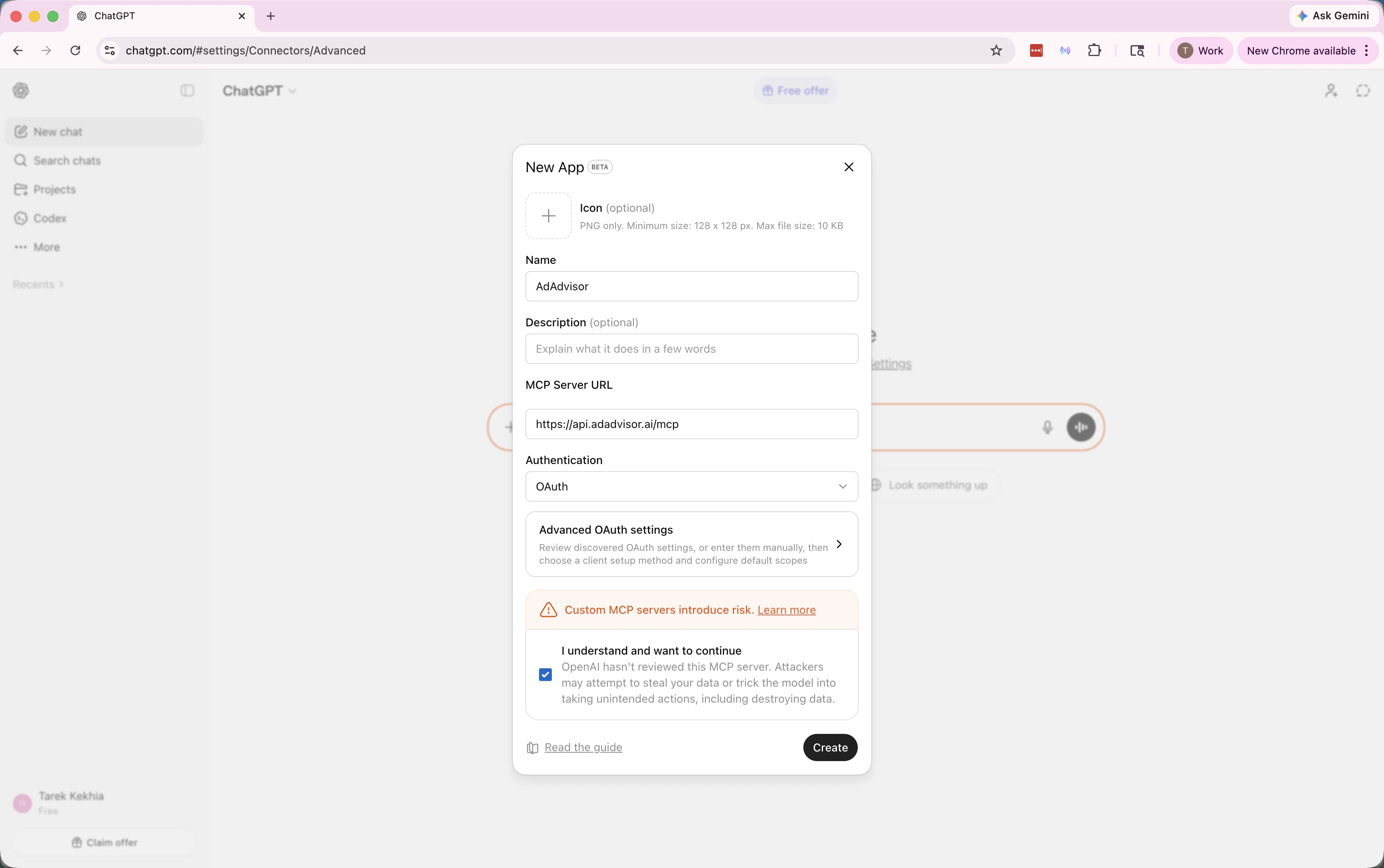Click the address bar URL
Viewport: 1384px width, 868px height.
(246, 50)
